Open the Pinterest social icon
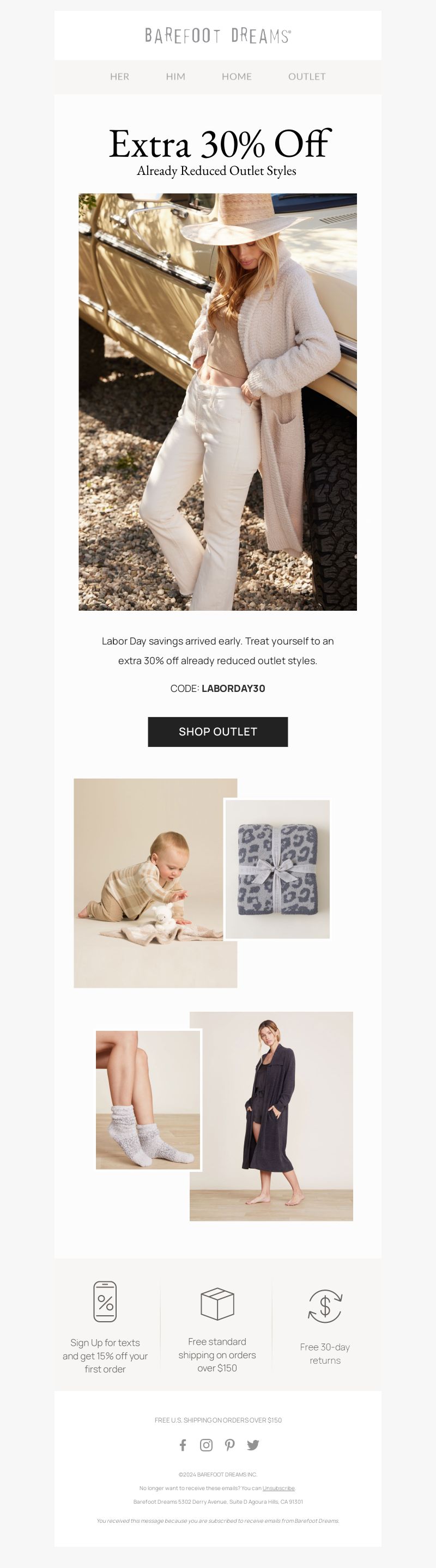This screenshot has height=1568, width=436. (229, 1444)
